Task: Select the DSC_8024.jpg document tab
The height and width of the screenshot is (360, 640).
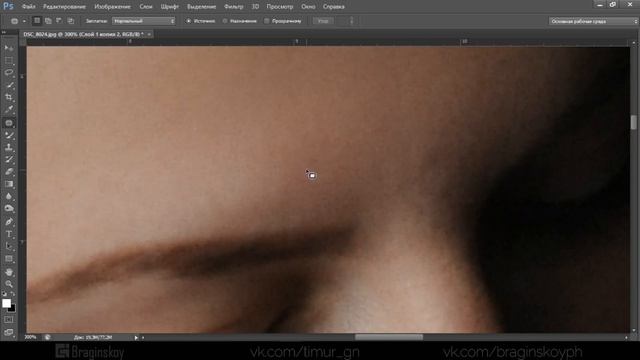Action: pyautogui.click(x=83, y=34)
